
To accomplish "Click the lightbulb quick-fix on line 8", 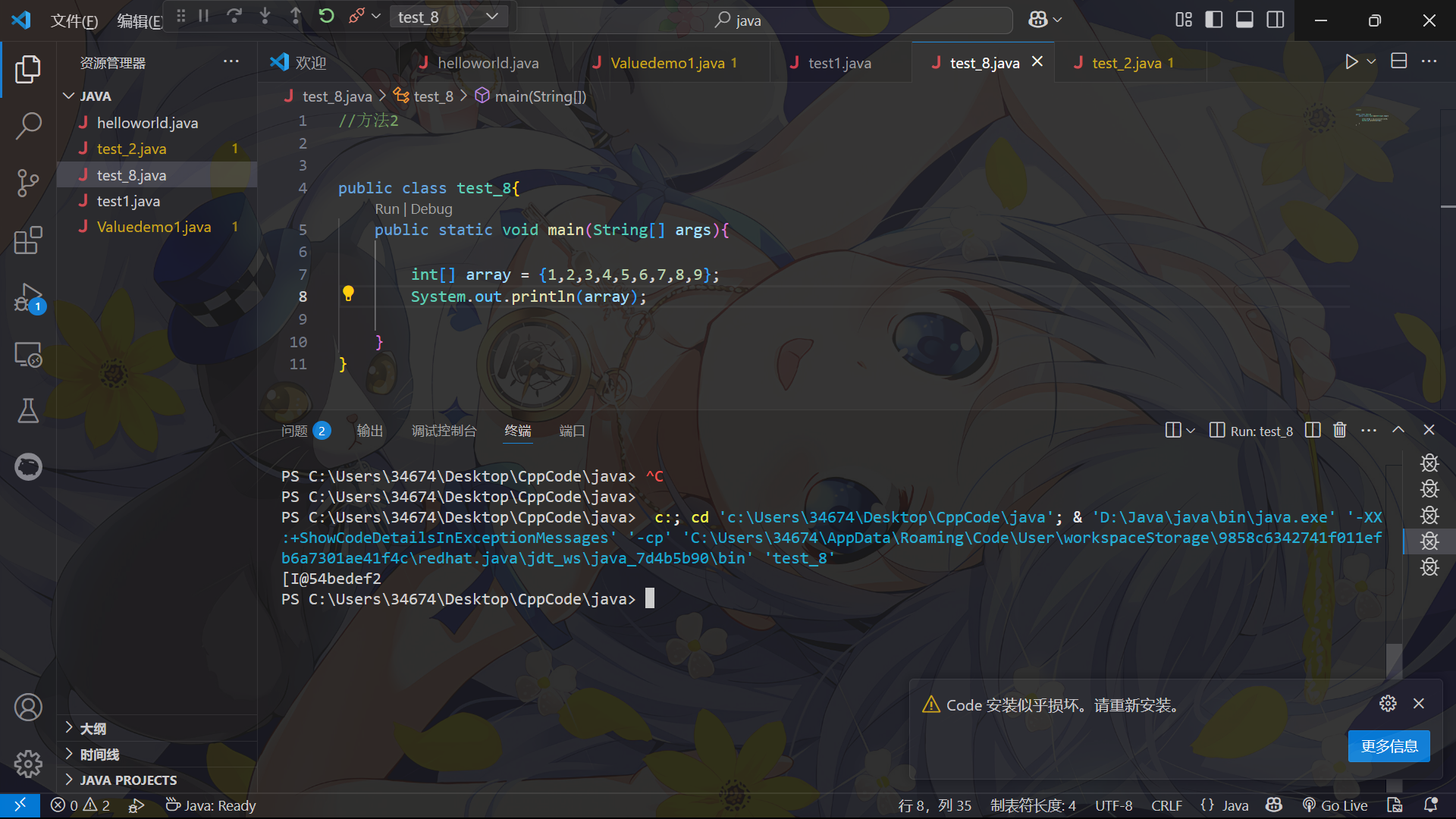I will click(x=348, y=293).
